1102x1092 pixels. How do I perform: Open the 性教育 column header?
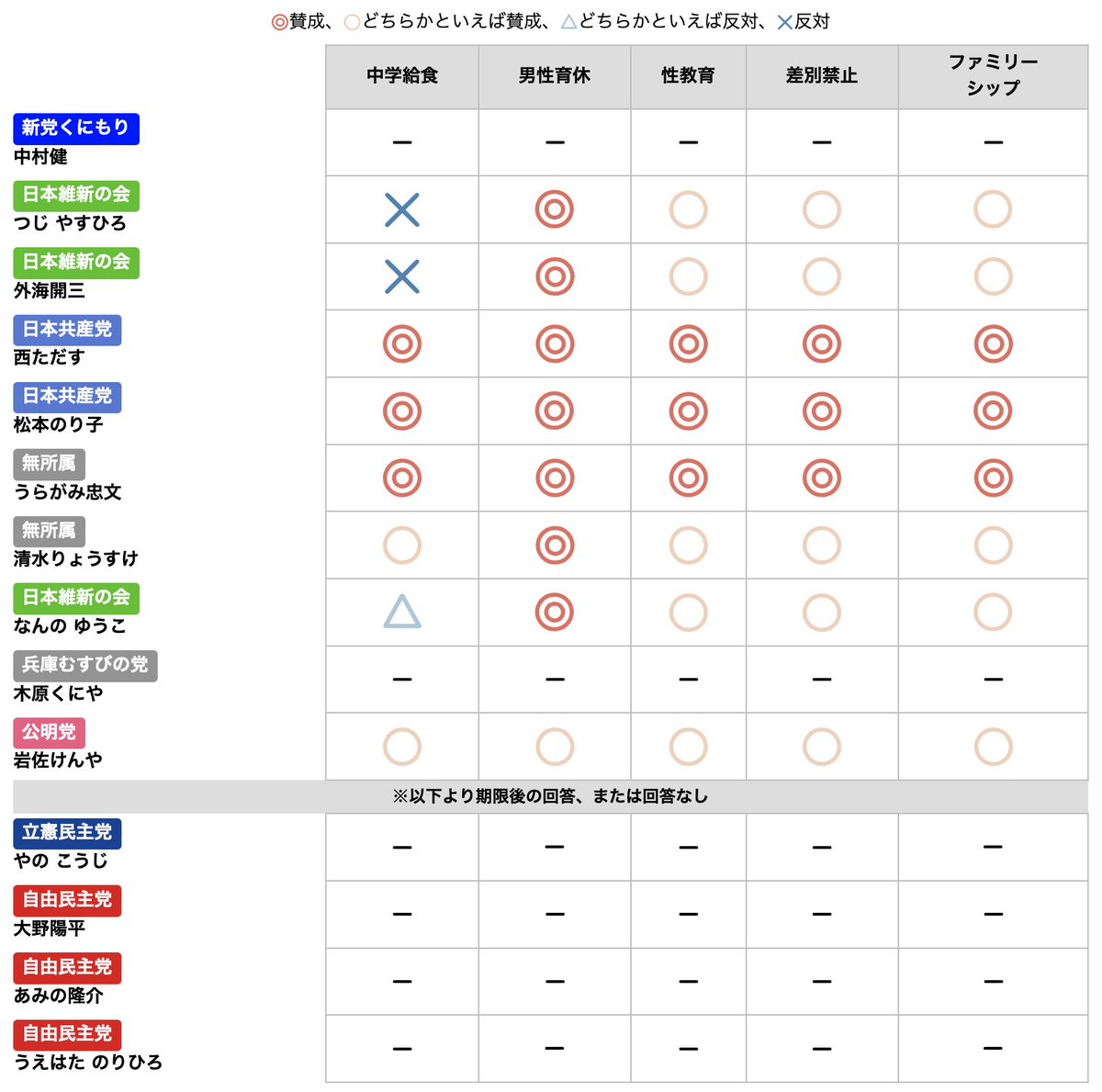(688, 76)
